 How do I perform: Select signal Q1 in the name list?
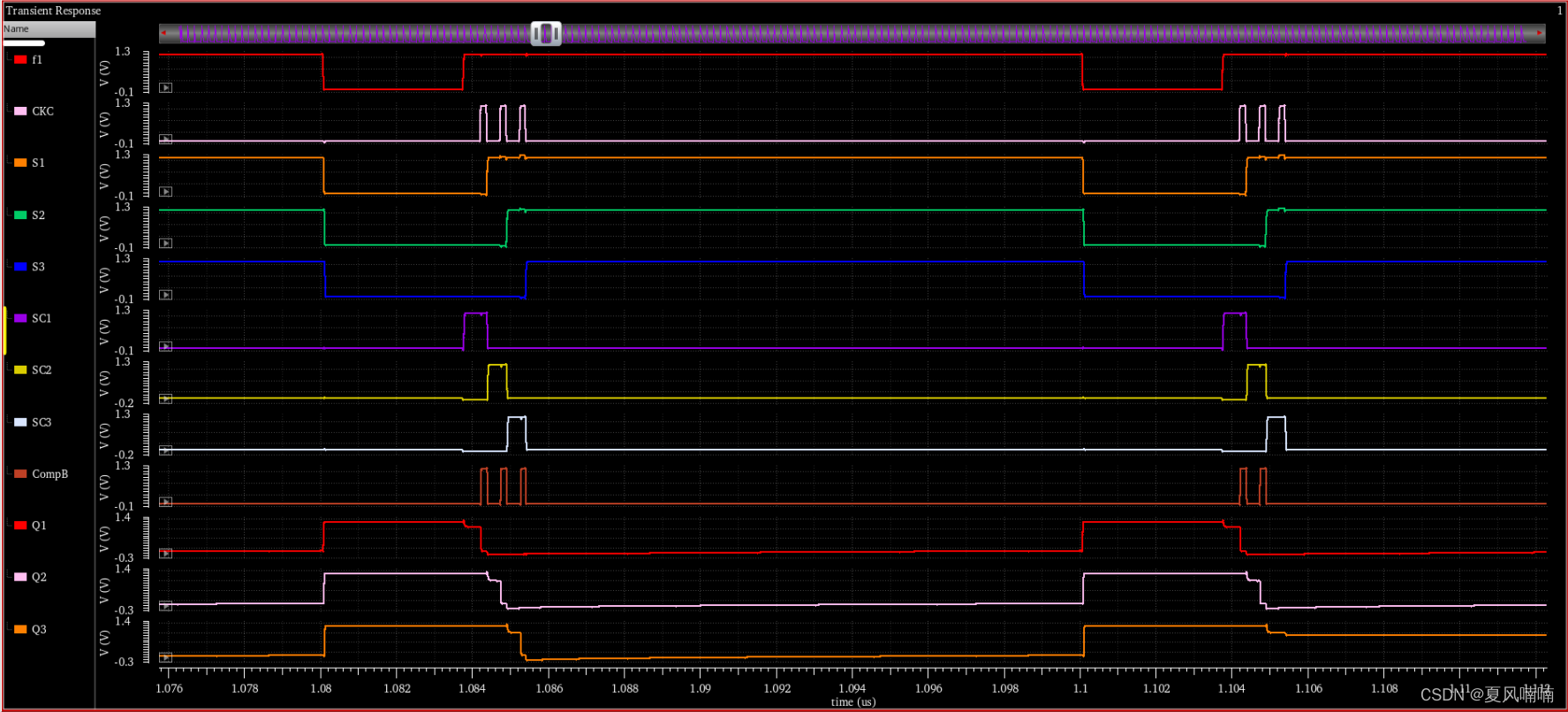39,525
